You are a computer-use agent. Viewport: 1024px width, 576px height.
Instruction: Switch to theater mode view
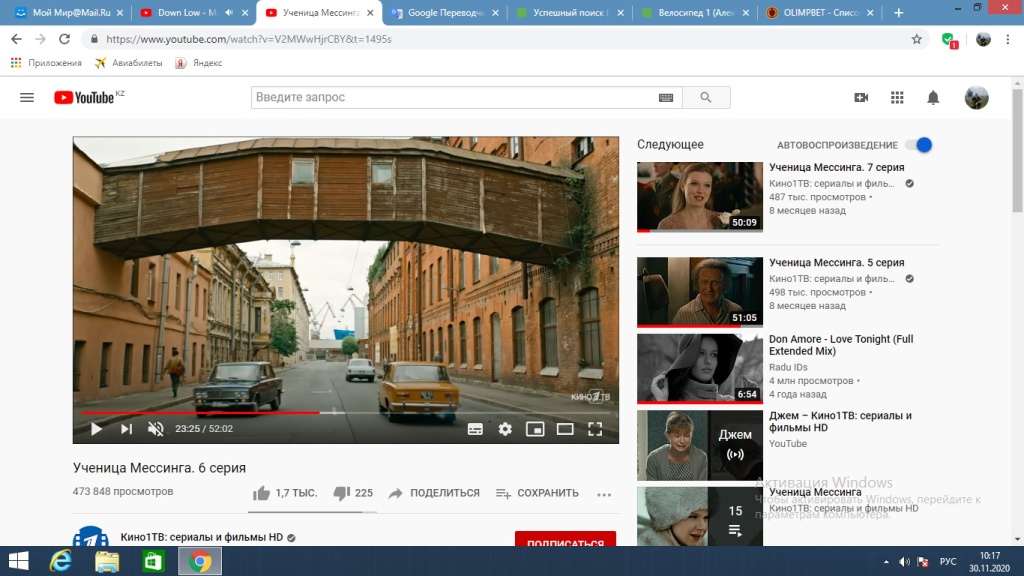point(565,429)
